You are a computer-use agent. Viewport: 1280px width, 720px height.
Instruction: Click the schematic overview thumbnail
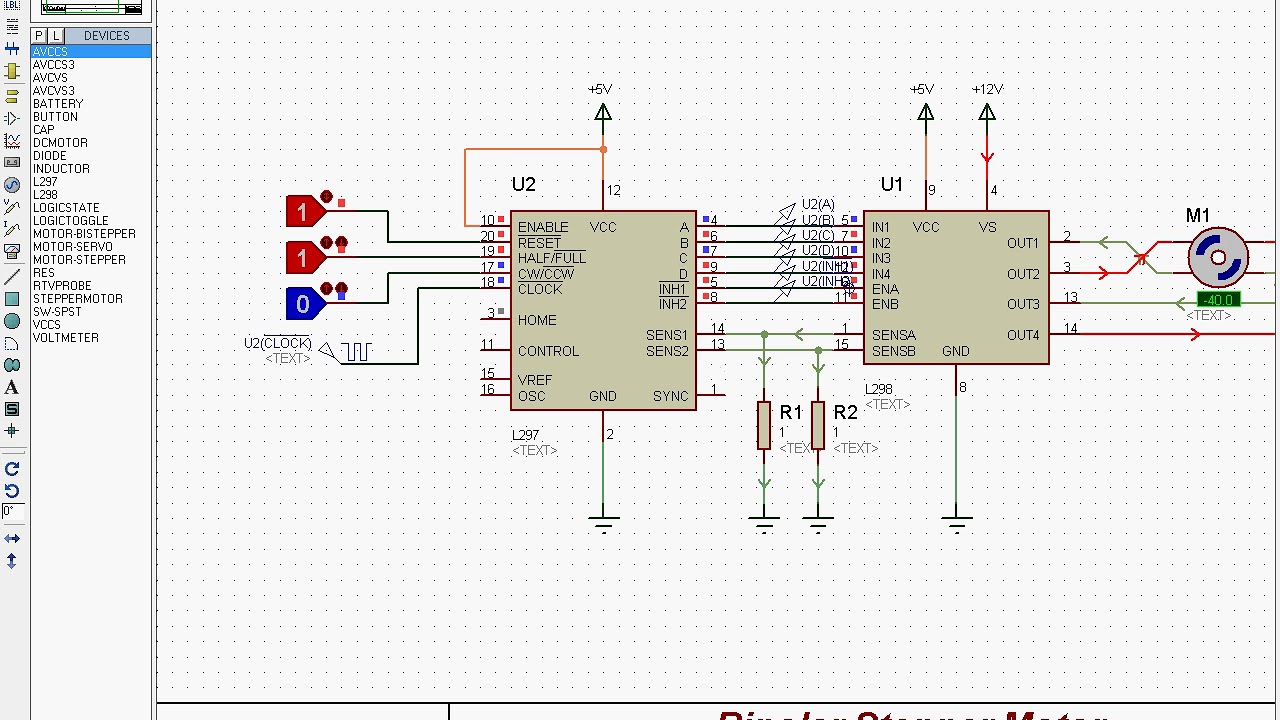(x=91, y=8)
